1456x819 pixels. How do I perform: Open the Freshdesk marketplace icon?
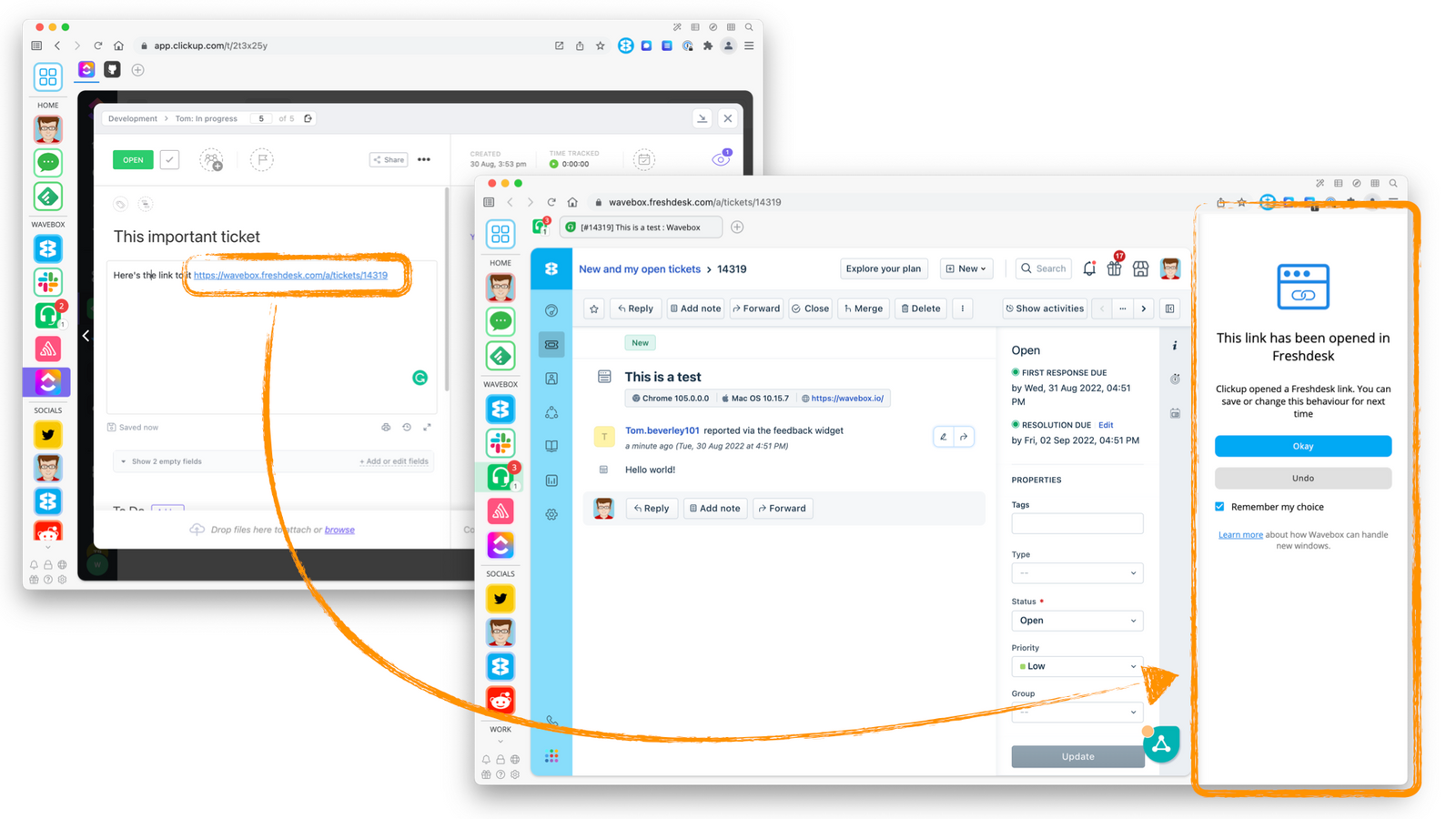(x=1140, y=268)
